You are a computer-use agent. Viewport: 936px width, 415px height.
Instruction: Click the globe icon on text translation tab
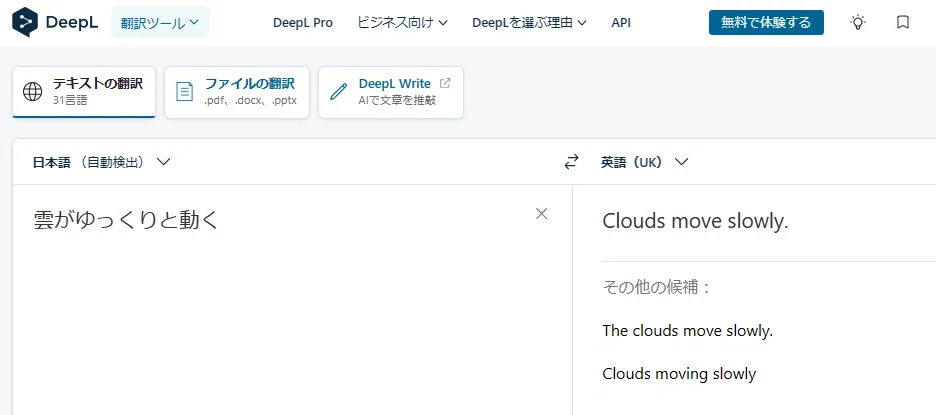[x=32, y=91]
